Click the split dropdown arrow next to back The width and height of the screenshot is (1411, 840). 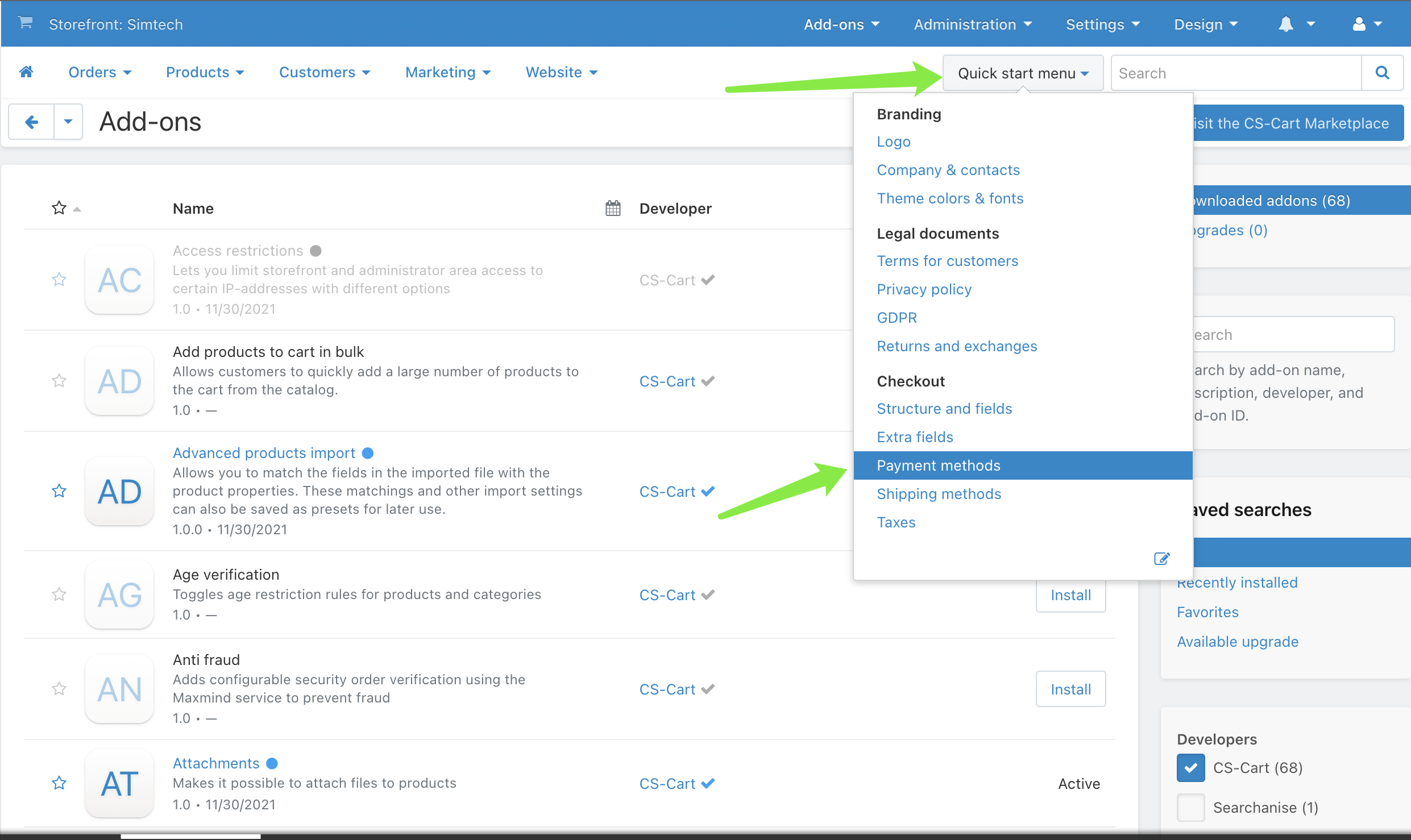(x=67, y=120)
